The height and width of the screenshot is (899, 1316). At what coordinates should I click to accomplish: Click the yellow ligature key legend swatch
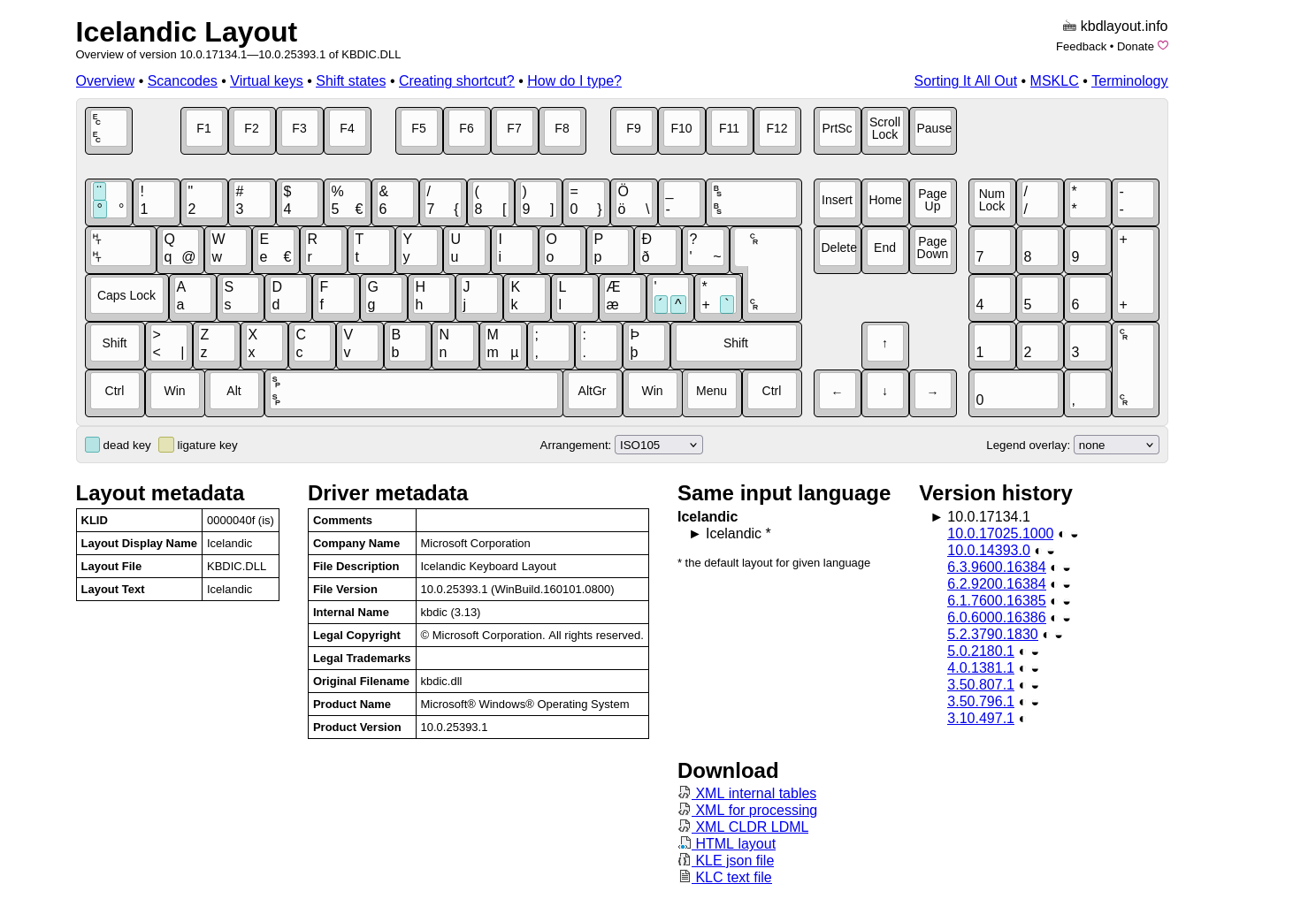(166, 445)
